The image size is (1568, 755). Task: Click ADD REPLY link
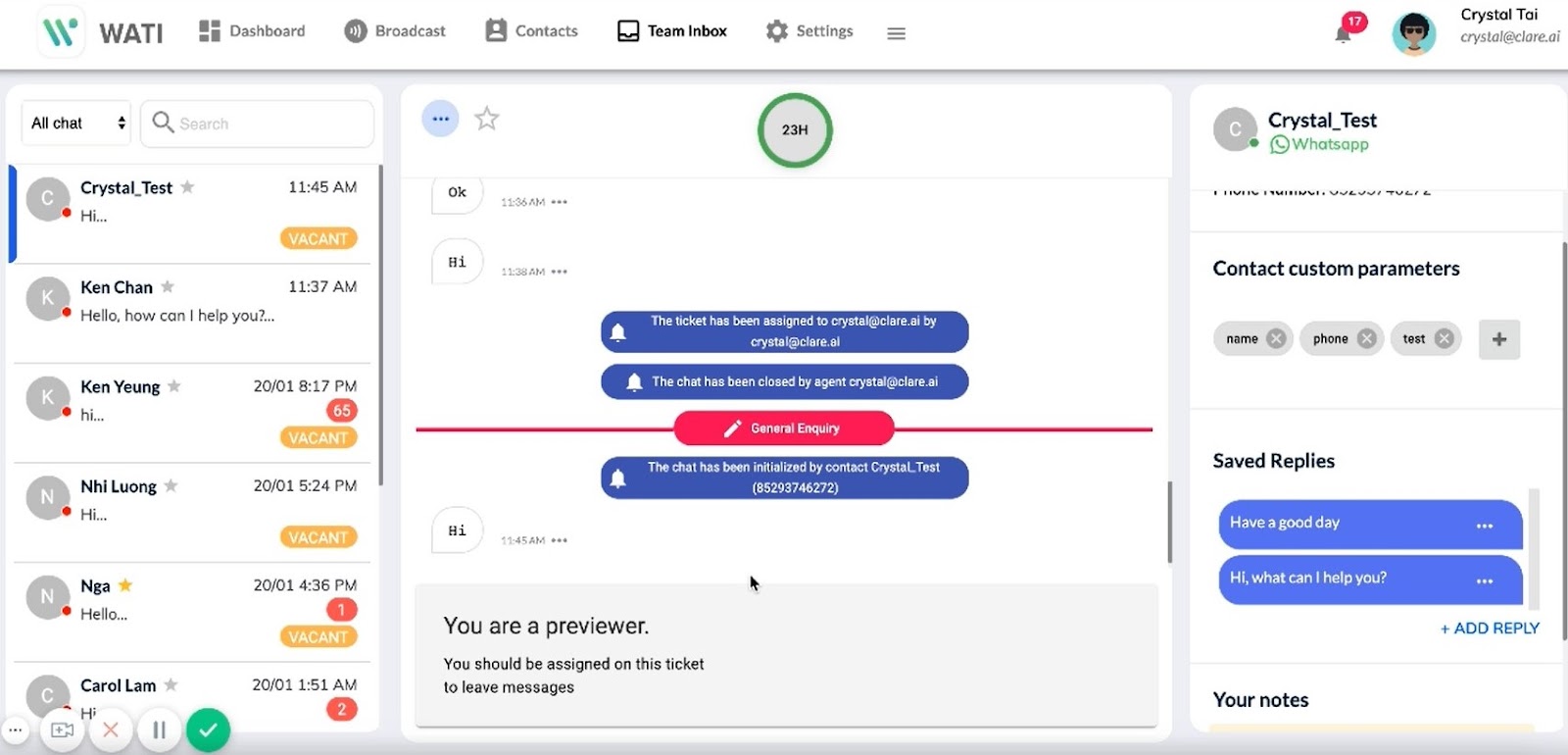tap(1490, 629)
